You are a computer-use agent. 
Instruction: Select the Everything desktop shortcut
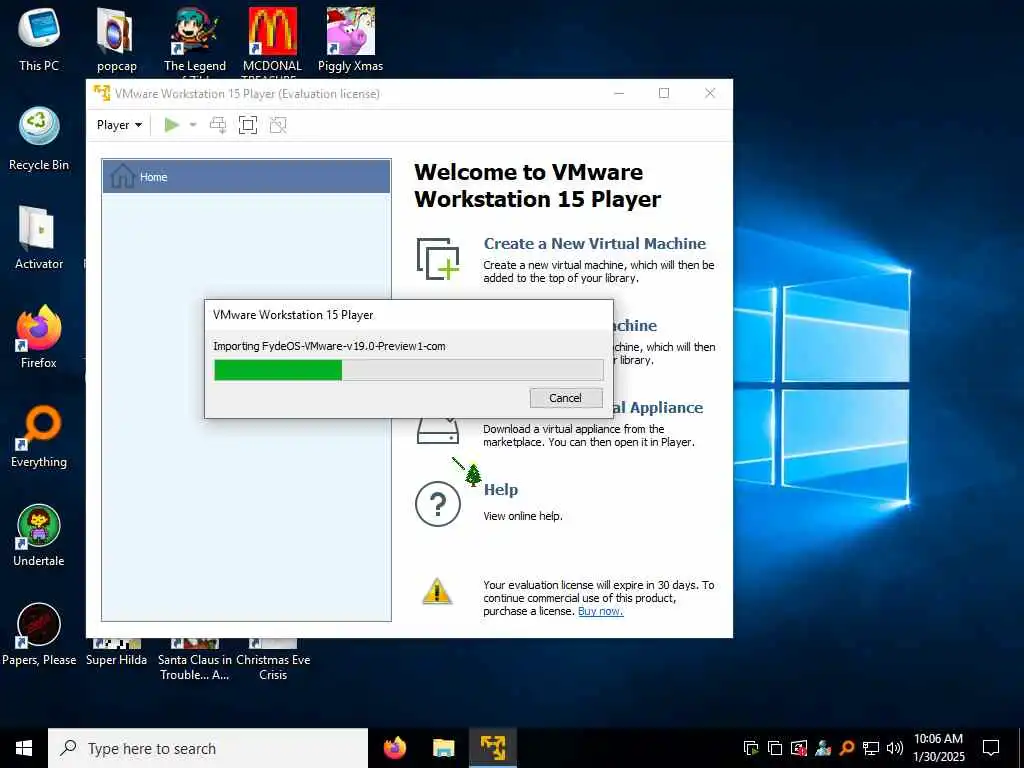pos(39,436)
